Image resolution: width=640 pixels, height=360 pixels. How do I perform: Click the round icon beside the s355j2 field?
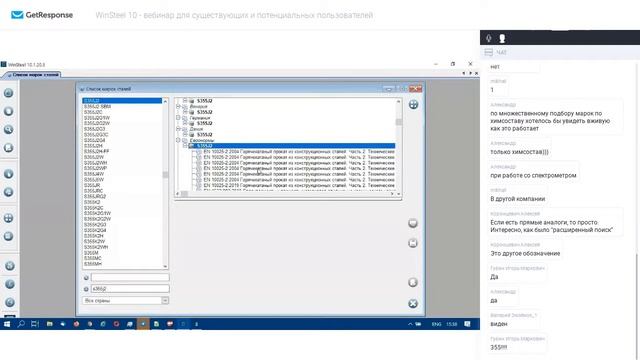[x=86, y=289]
